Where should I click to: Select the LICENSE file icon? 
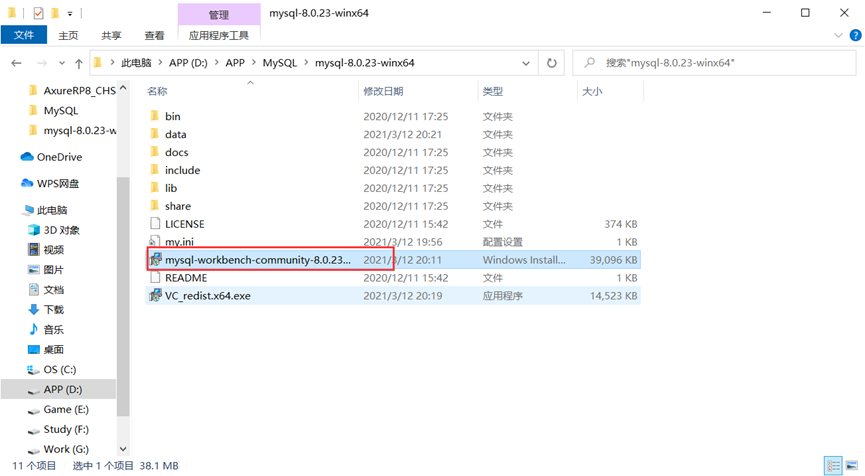click(155, 223)
